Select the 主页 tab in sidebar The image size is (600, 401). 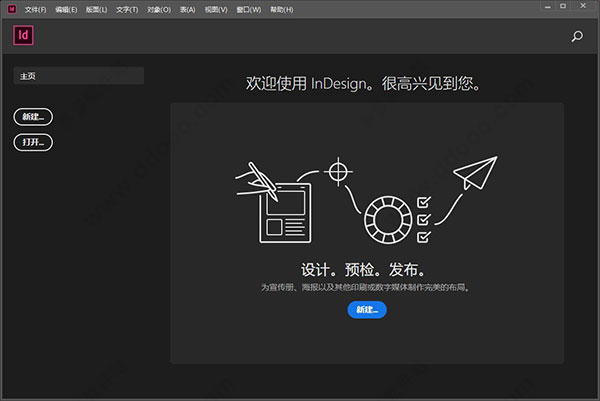coord(79,76)
